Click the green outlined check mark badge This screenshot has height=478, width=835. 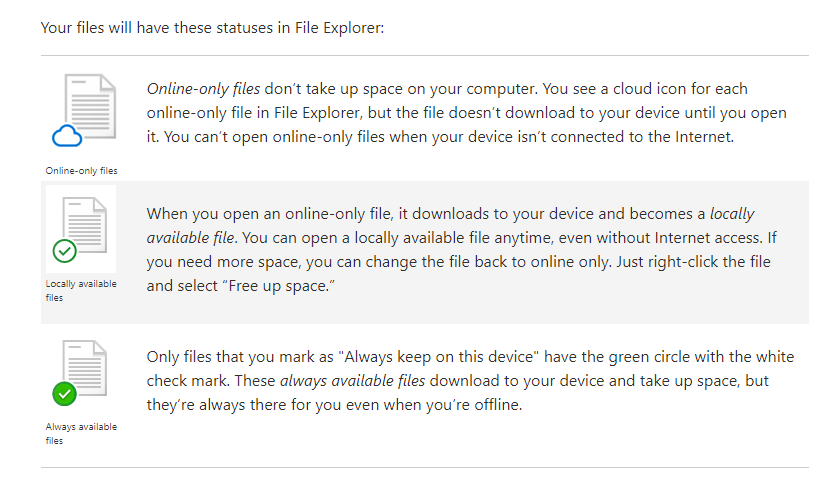64,251
